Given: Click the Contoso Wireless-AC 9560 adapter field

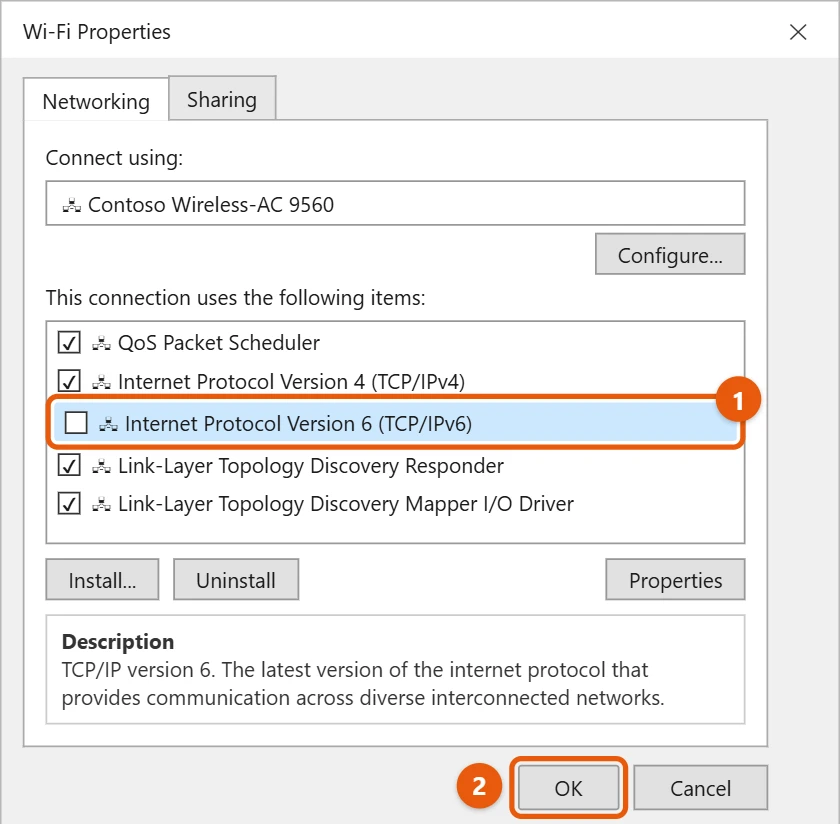Looking at the screenshot, I should pos(395,204).
